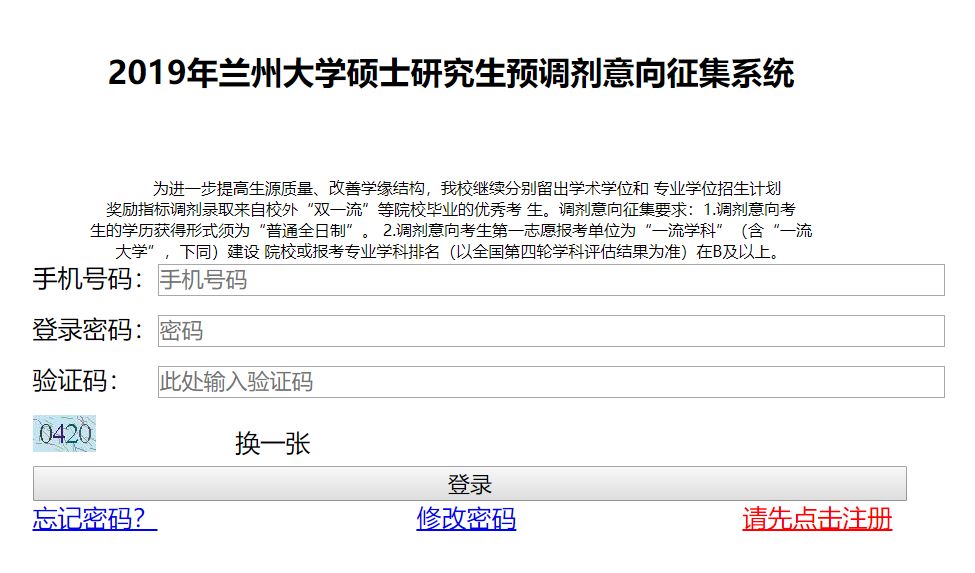Focus the 登录密码 password input box

click(551, 331)
